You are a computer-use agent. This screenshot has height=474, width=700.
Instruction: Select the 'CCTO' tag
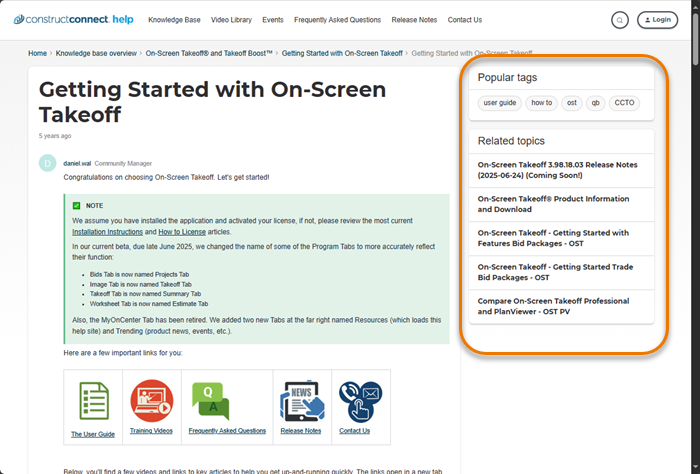tap(624, 103)
